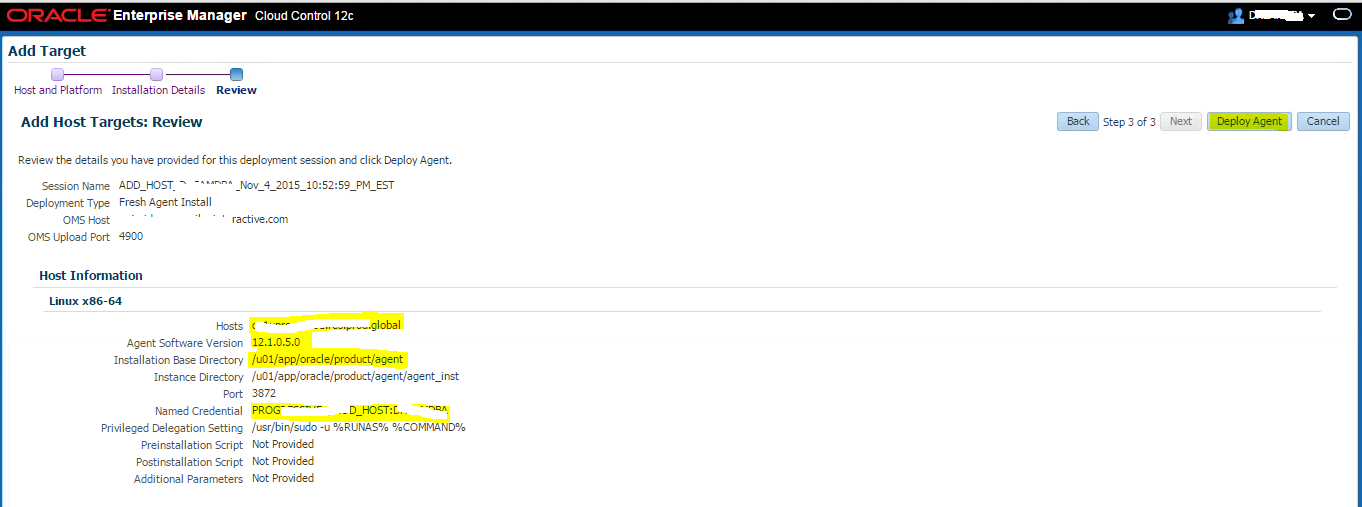Click the Step 3 of 3 indicator
1362x507 pixels.
(x=1129, y=122)
